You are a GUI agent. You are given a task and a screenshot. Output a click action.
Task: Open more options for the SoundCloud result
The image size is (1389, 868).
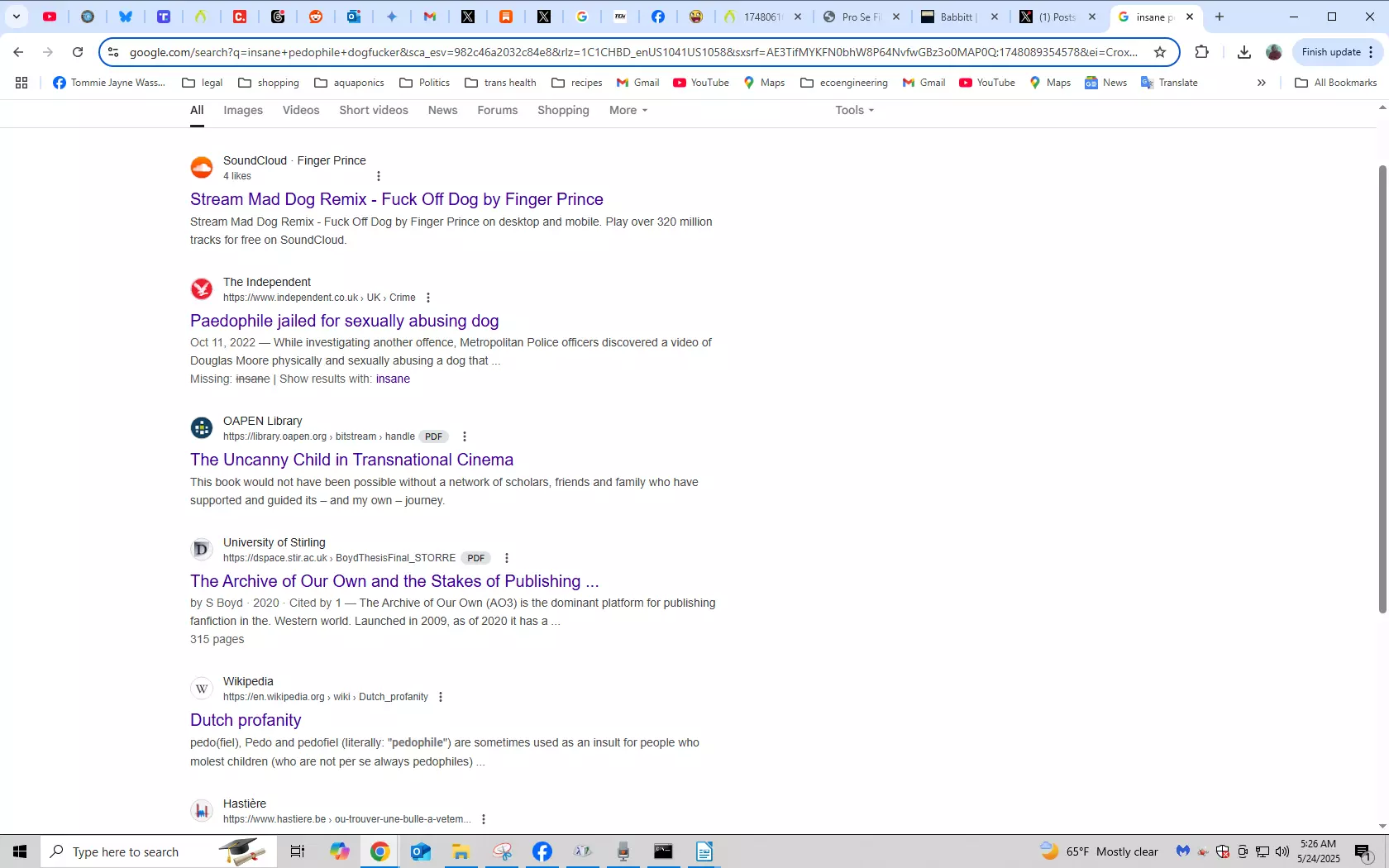tap(379, 176)
